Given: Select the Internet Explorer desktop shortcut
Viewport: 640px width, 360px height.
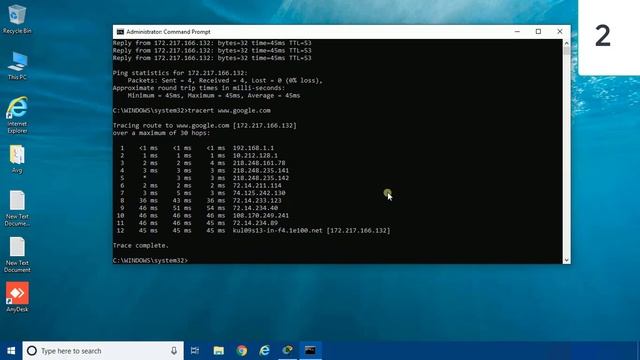Looking at the screenshot, I should click(17, 115).
